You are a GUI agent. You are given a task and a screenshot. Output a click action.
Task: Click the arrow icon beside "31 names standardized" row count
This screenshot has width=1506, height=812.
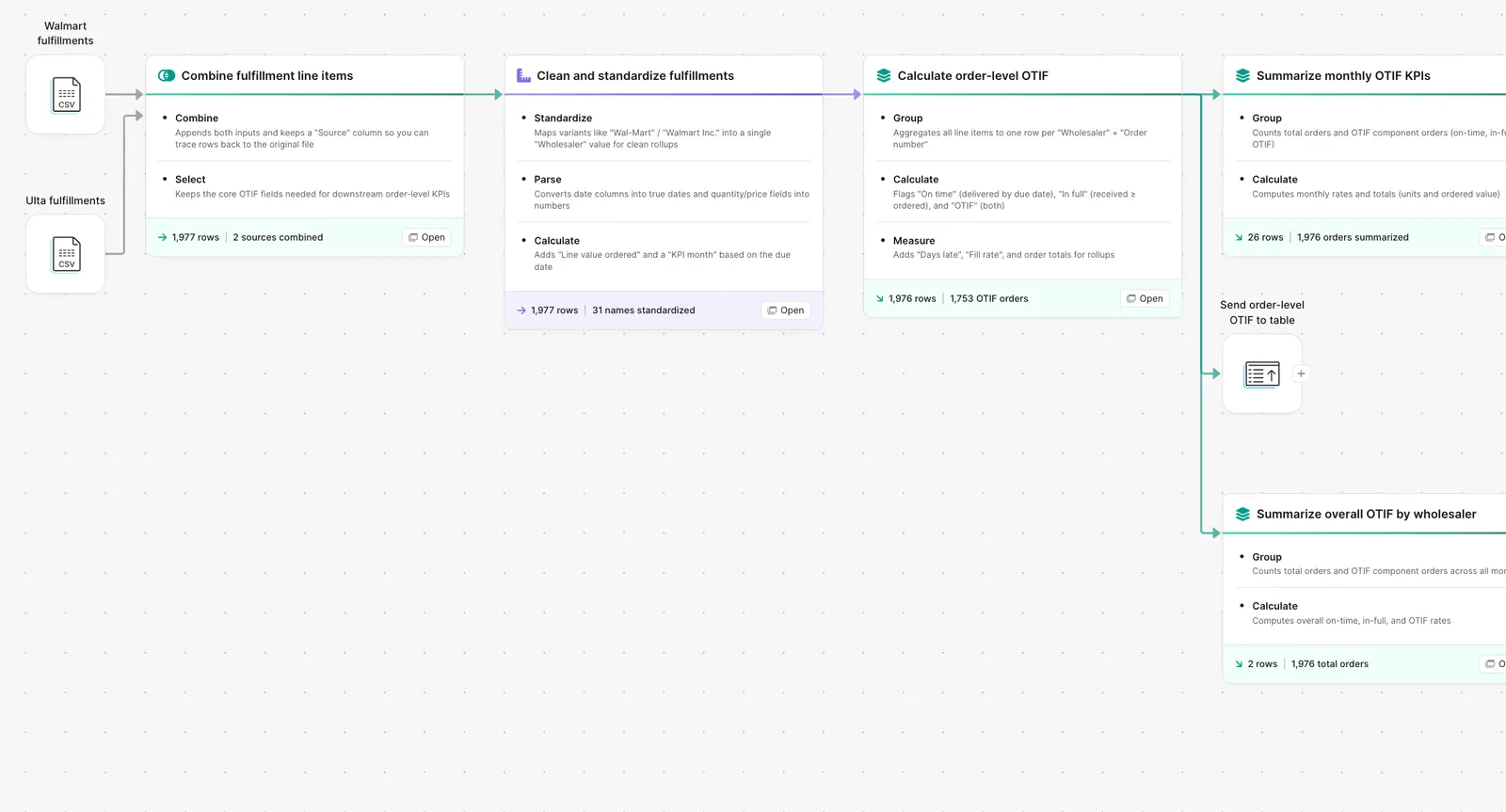tap(521, 310)
